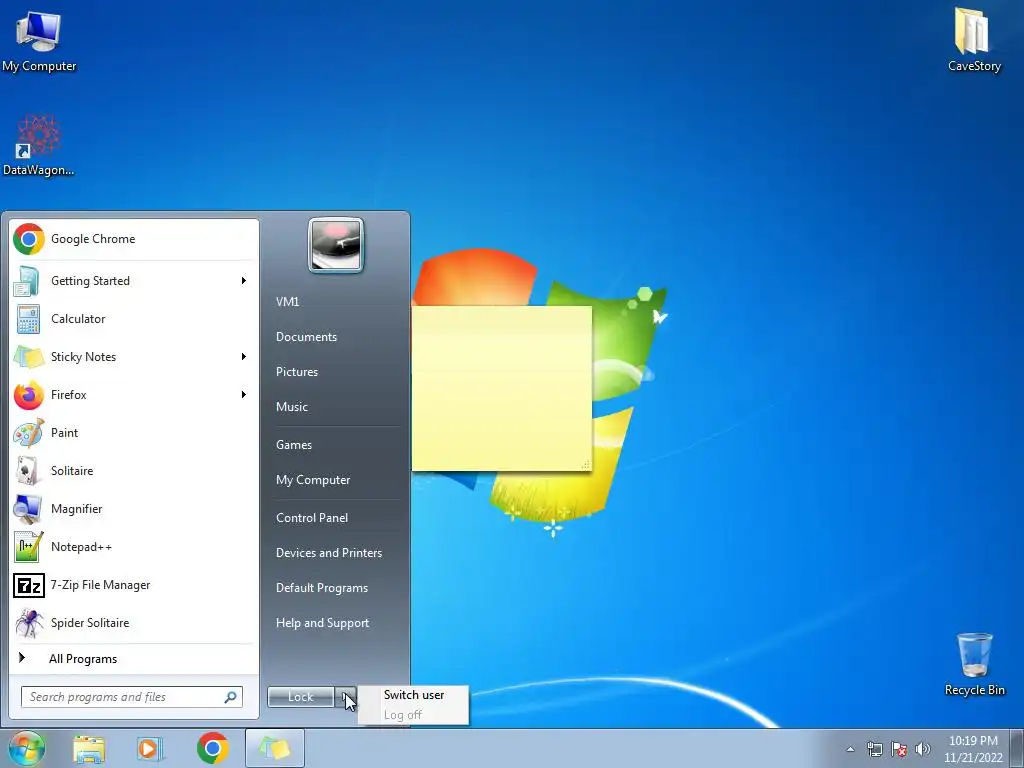The height and width of the screenshot is (768, 1024).
Task: Launch Notepad++ from the Start menu
Action: coord(134,547)
